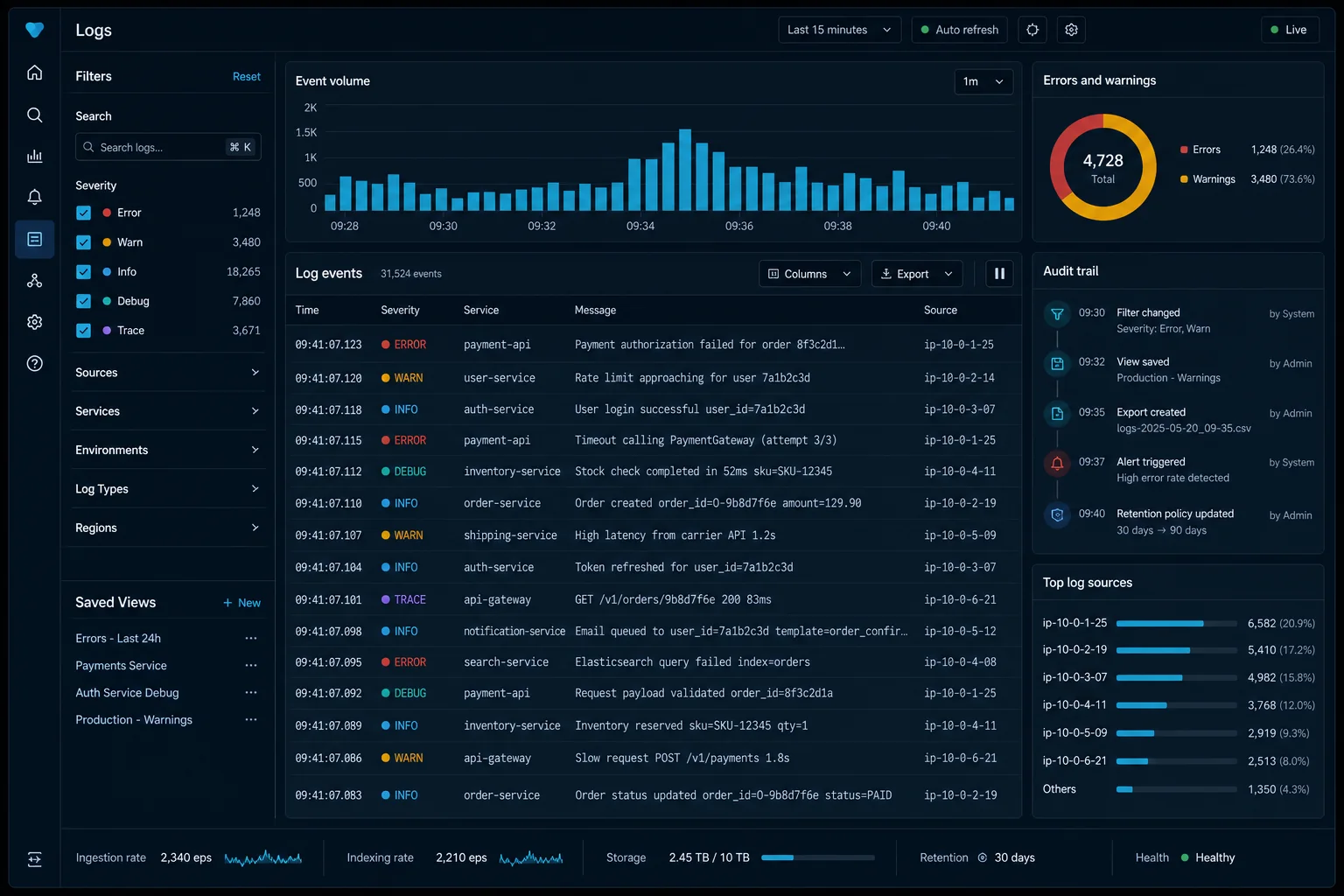Click the Reset filters link
The height and width of the screenshot is (896, 1344).
247,77
